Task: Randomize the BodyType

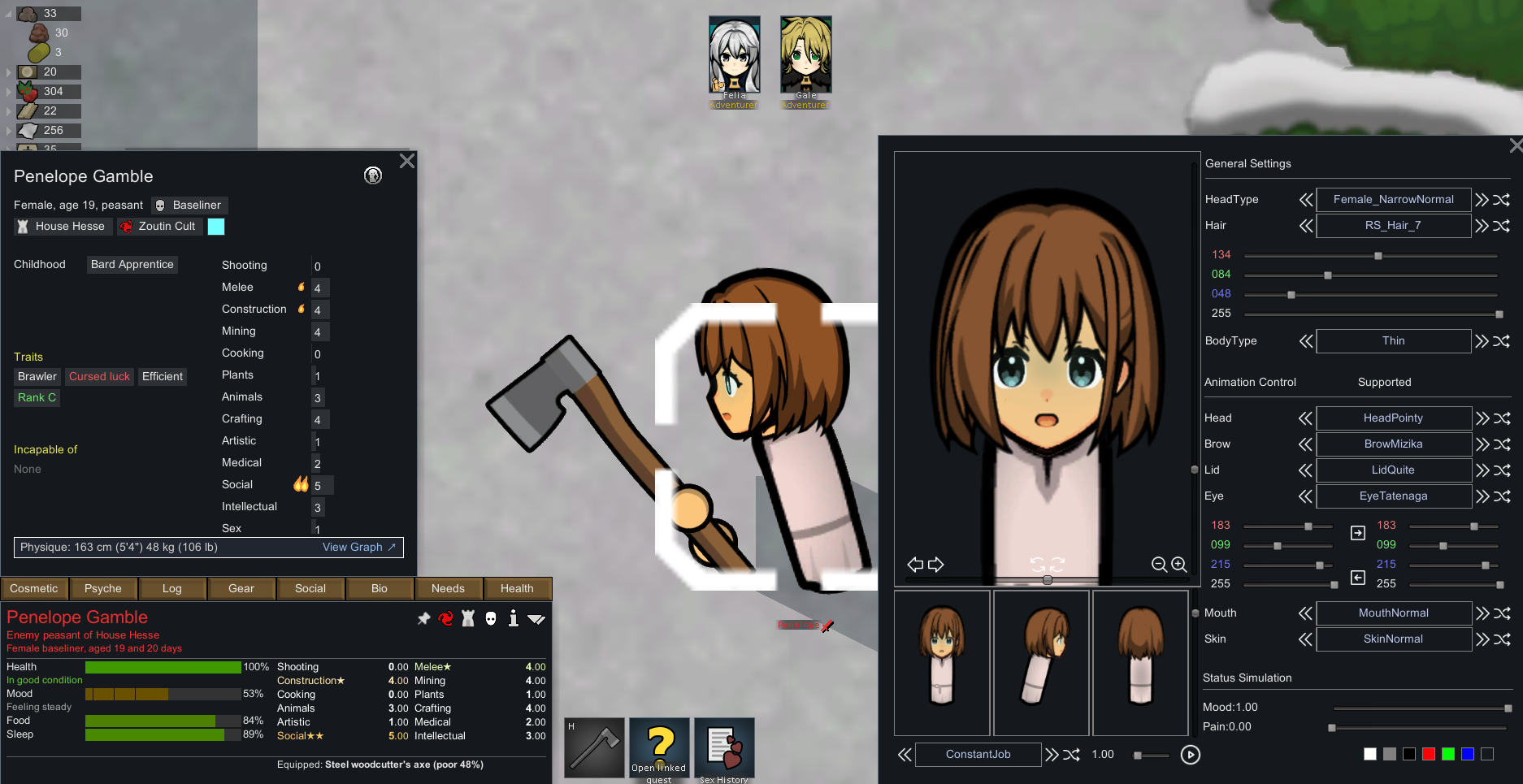Action: 1502,341
